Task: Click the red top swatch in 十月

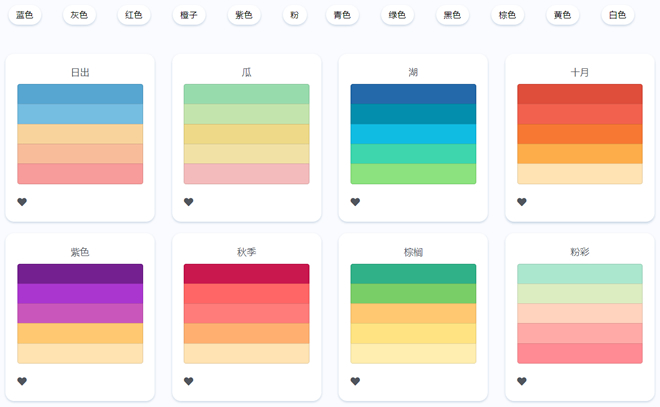Action: point(579,94)
